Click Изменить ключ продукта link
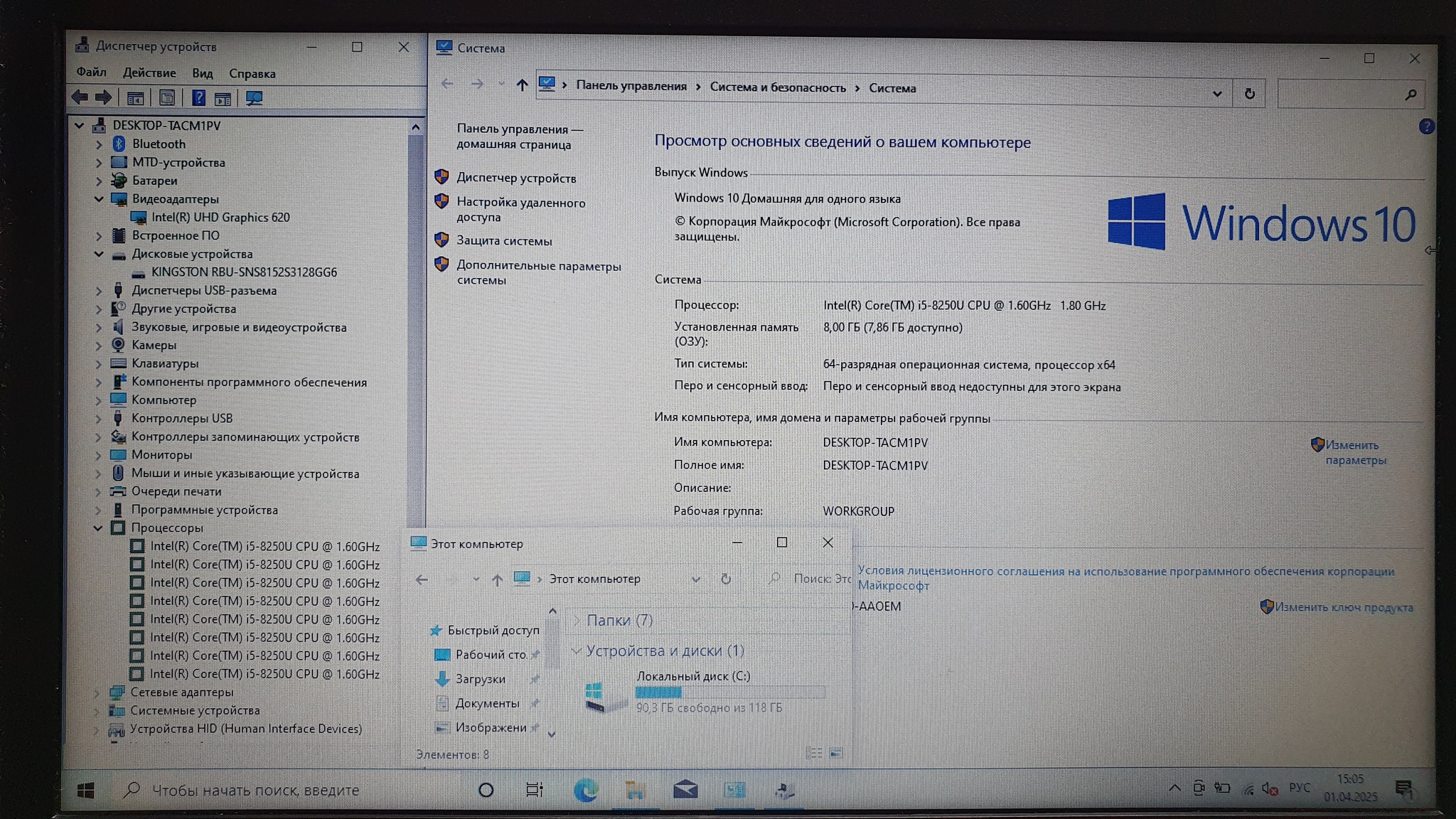Screen dimensions: 1456x819 click(x=1343, y=608)
